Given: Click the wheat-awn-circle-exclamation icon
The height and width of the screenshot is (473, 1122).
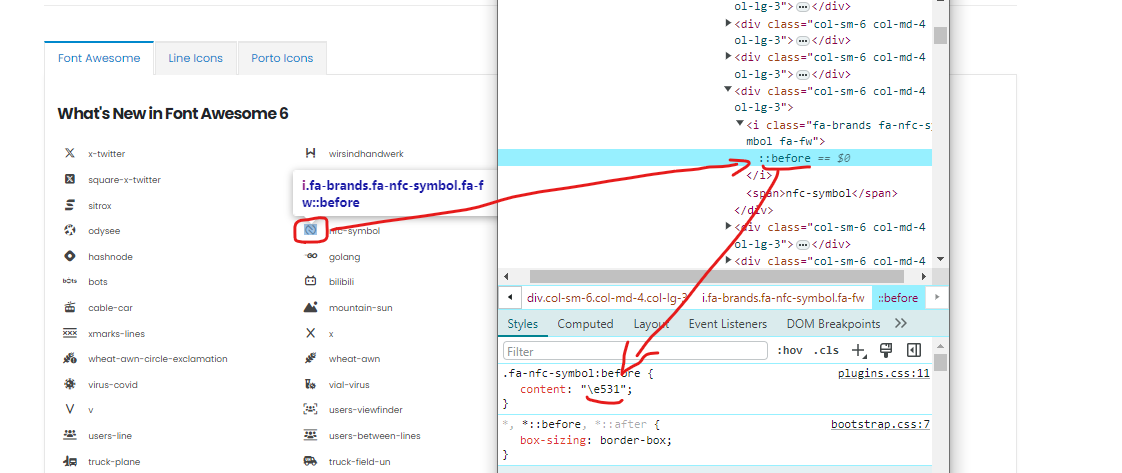Looking at the screenshot, I should click(69, 359).
